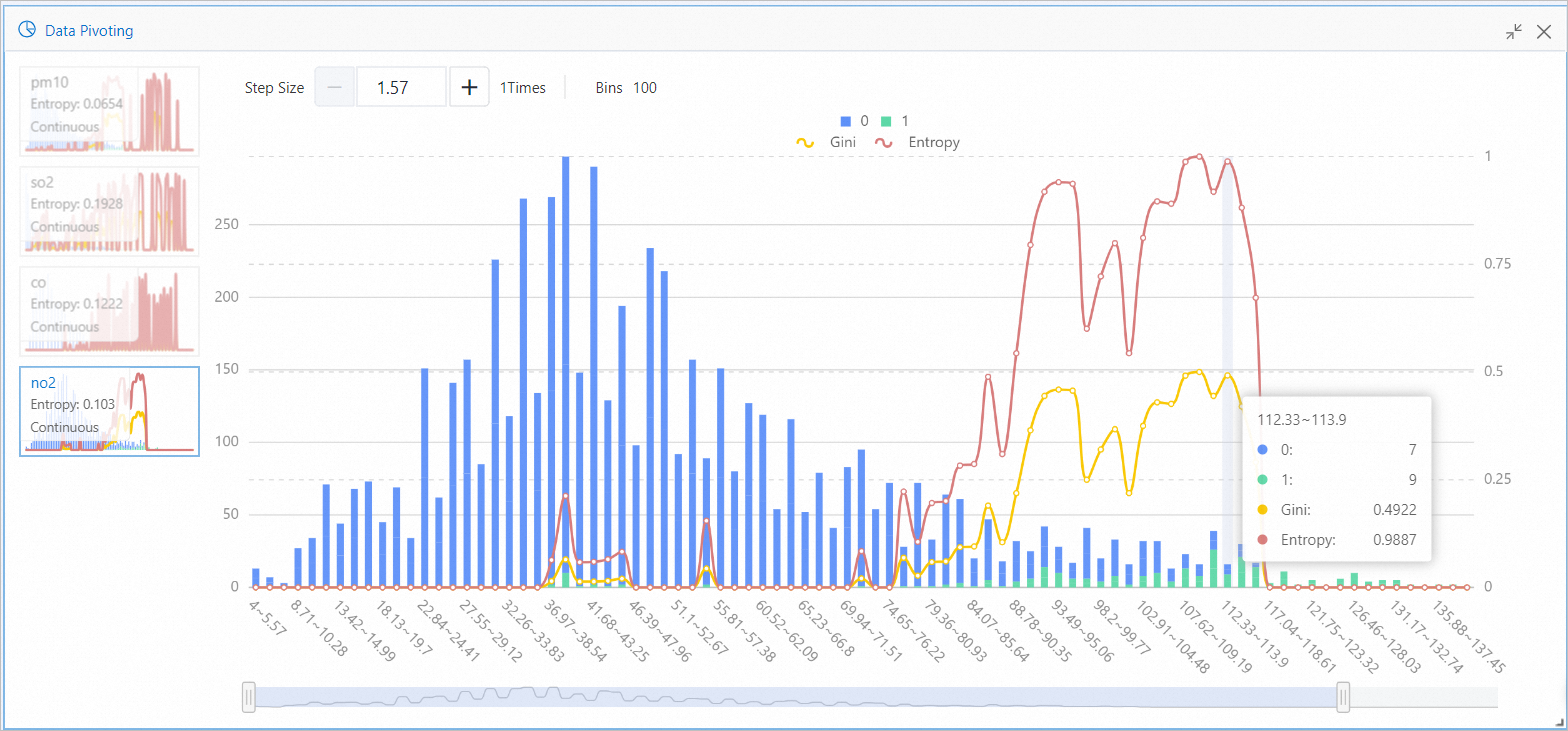The height and width of the screenshot is (731, 1568).
Task: Click the right handle of the zoom slider
Action: [x=1343, y=697]
